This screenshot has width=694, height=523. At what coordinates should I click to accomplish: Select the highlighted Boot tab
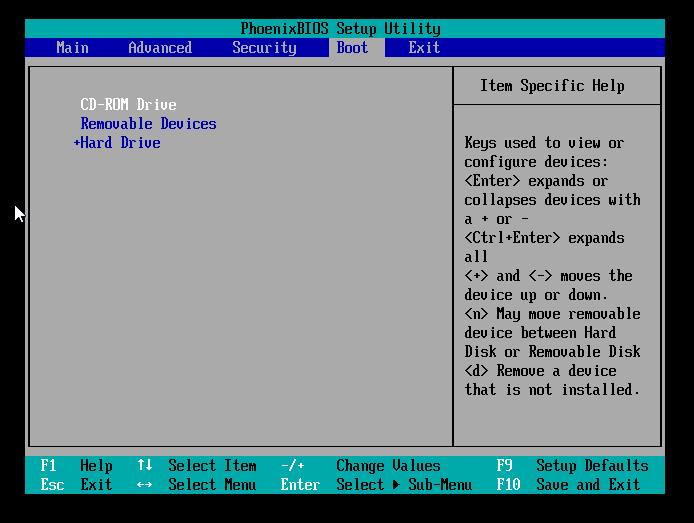(x=352, y=48)
